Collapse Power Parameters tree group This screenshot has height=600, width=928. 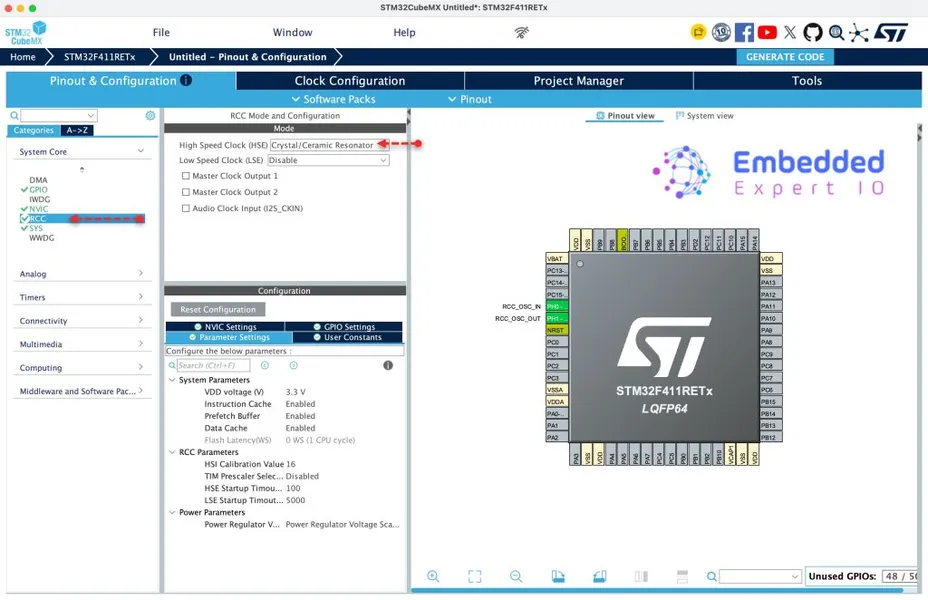tap(172, 512)
